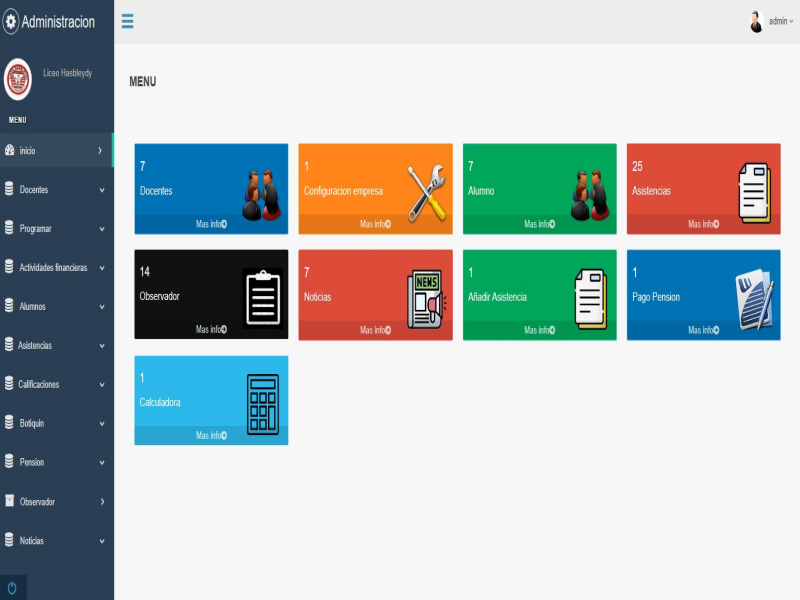This screenshot has height=600, width=800.
Task: Open the Botiquin sidebar item
Action: (56, 423)
